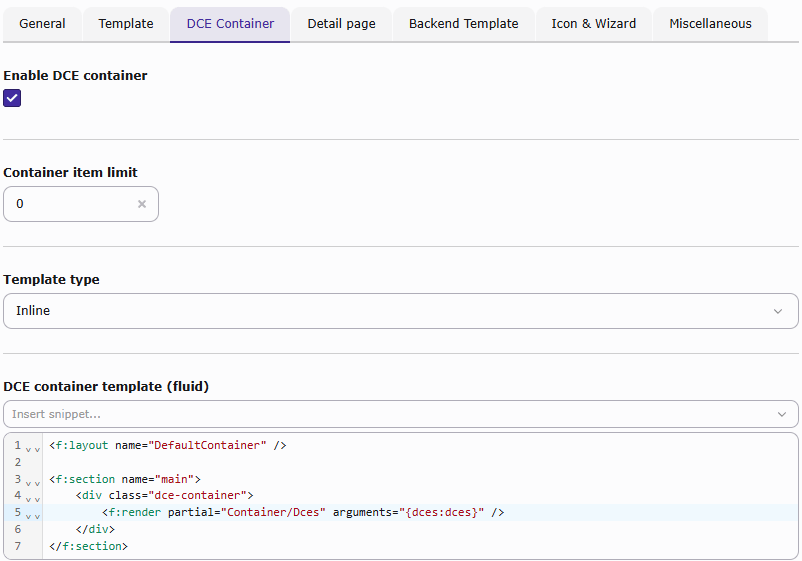Expand the Insert snippet dropdown
Viewport: 802px width, 561px height.
[x=400, y=414]
